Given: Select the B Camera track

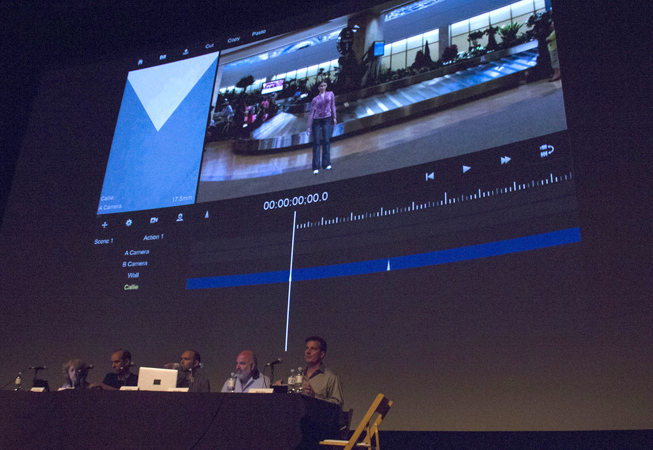Looking at the screenshot, I should pos(135,264).
